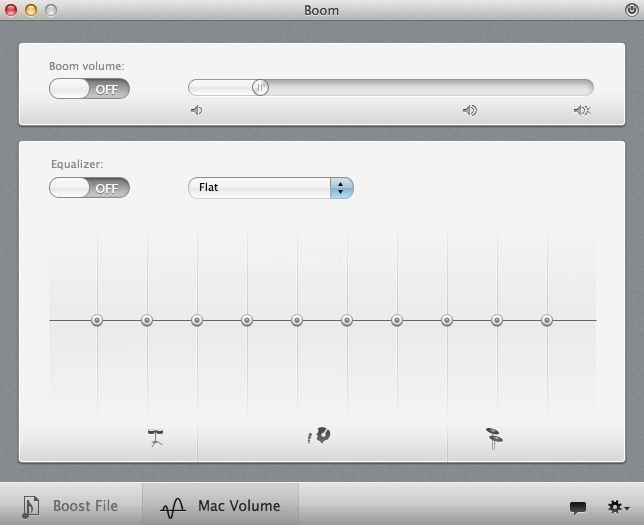Switch to the Mac Volume tab
Screen dimensions: 644x525
coord(221,505)
